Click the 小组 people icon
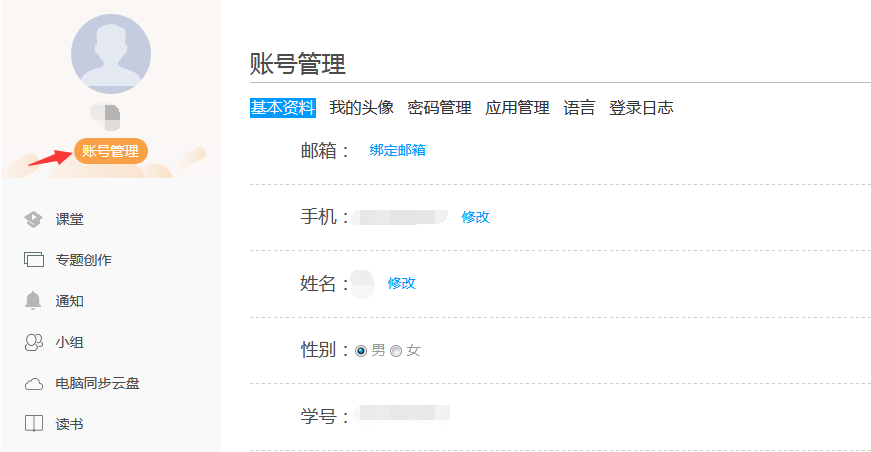This screenshot has height=452, width=871. point(34,342)
